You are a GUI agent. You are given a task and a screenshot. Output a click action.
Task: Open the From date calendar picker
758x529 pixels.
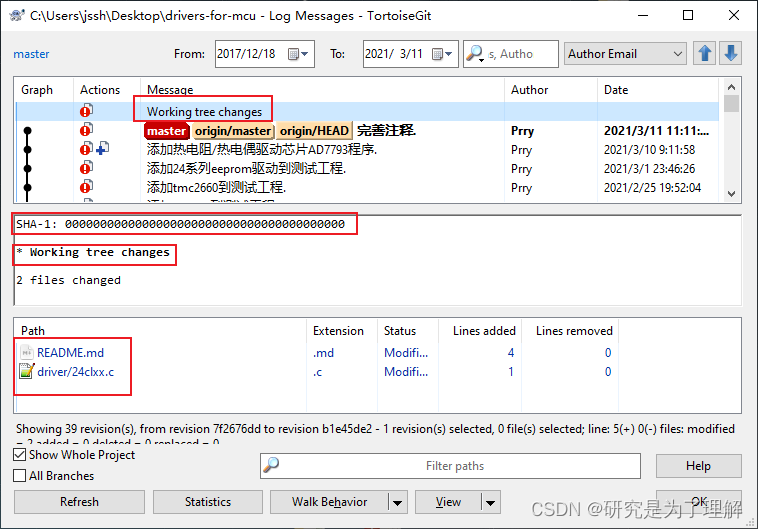tap(298, 54)
